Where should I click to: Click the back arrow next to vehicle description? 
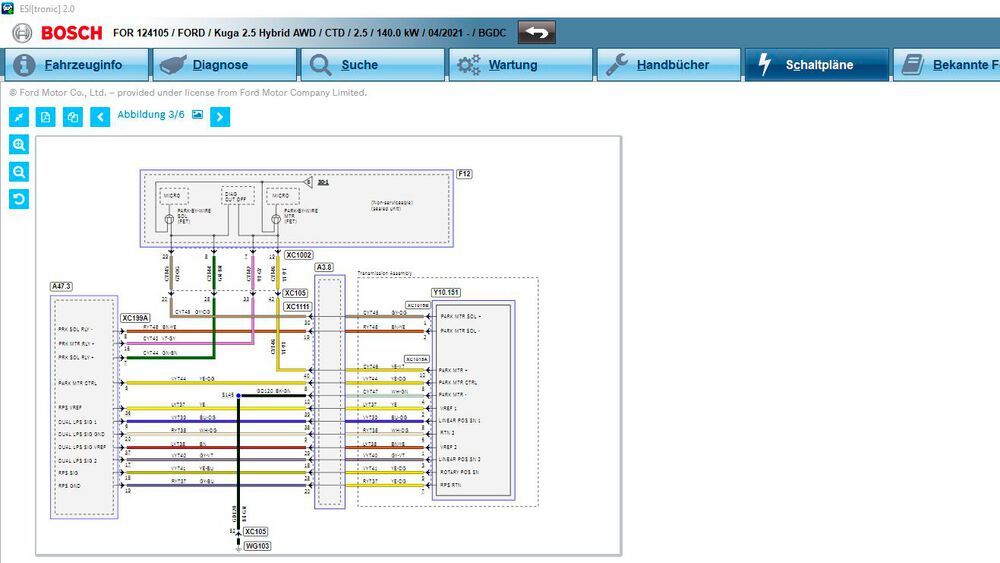click(536, 33)
